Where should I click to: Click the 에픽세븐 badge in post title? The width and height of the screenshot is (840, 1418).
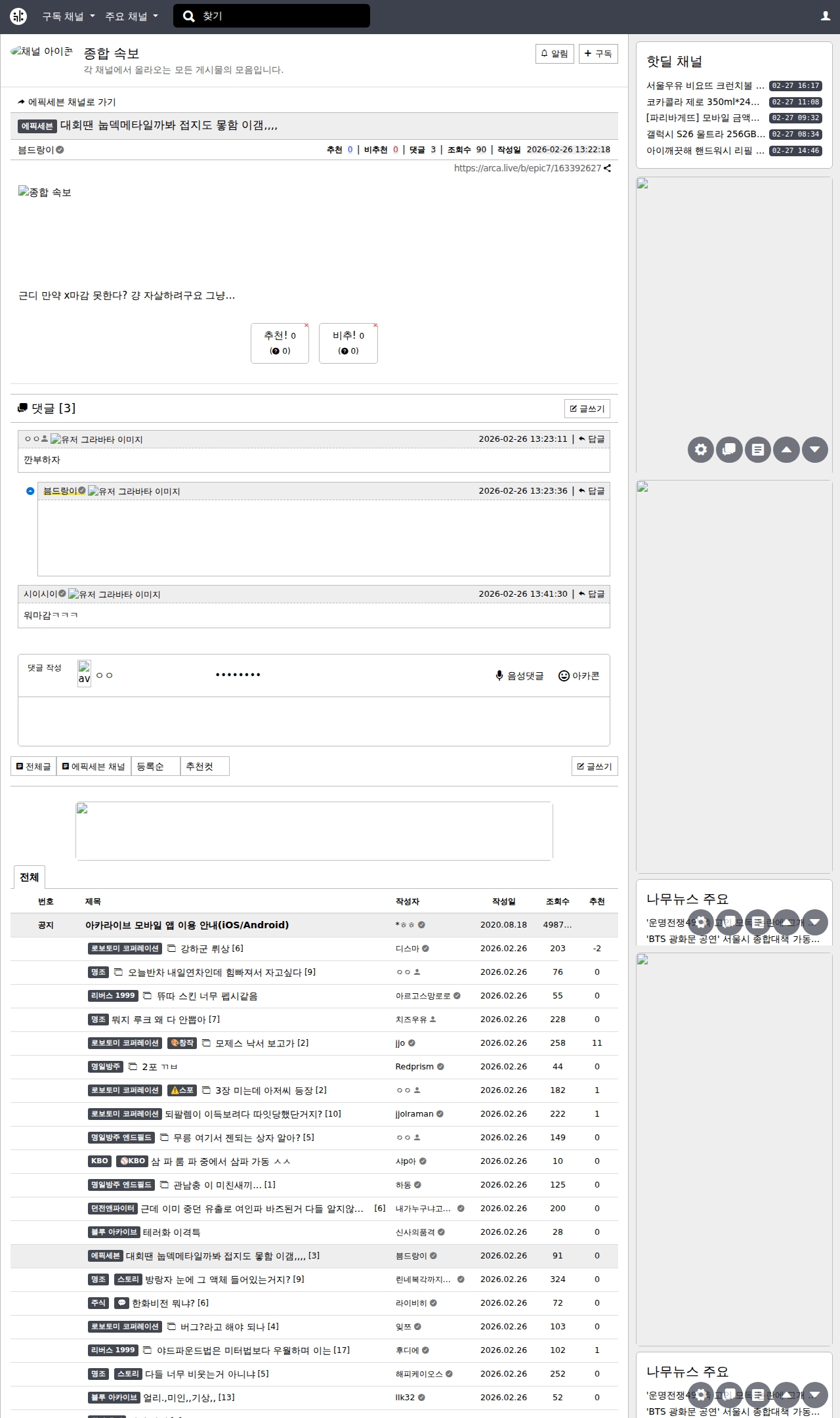click(x=37, y=126)
